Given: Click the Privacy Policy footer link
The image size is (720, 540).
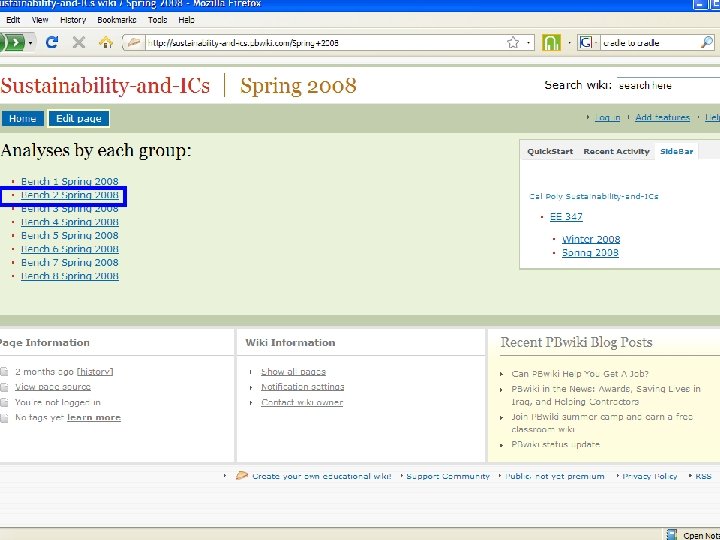Looking at the screenshot, I should click(x=650, y=476).
